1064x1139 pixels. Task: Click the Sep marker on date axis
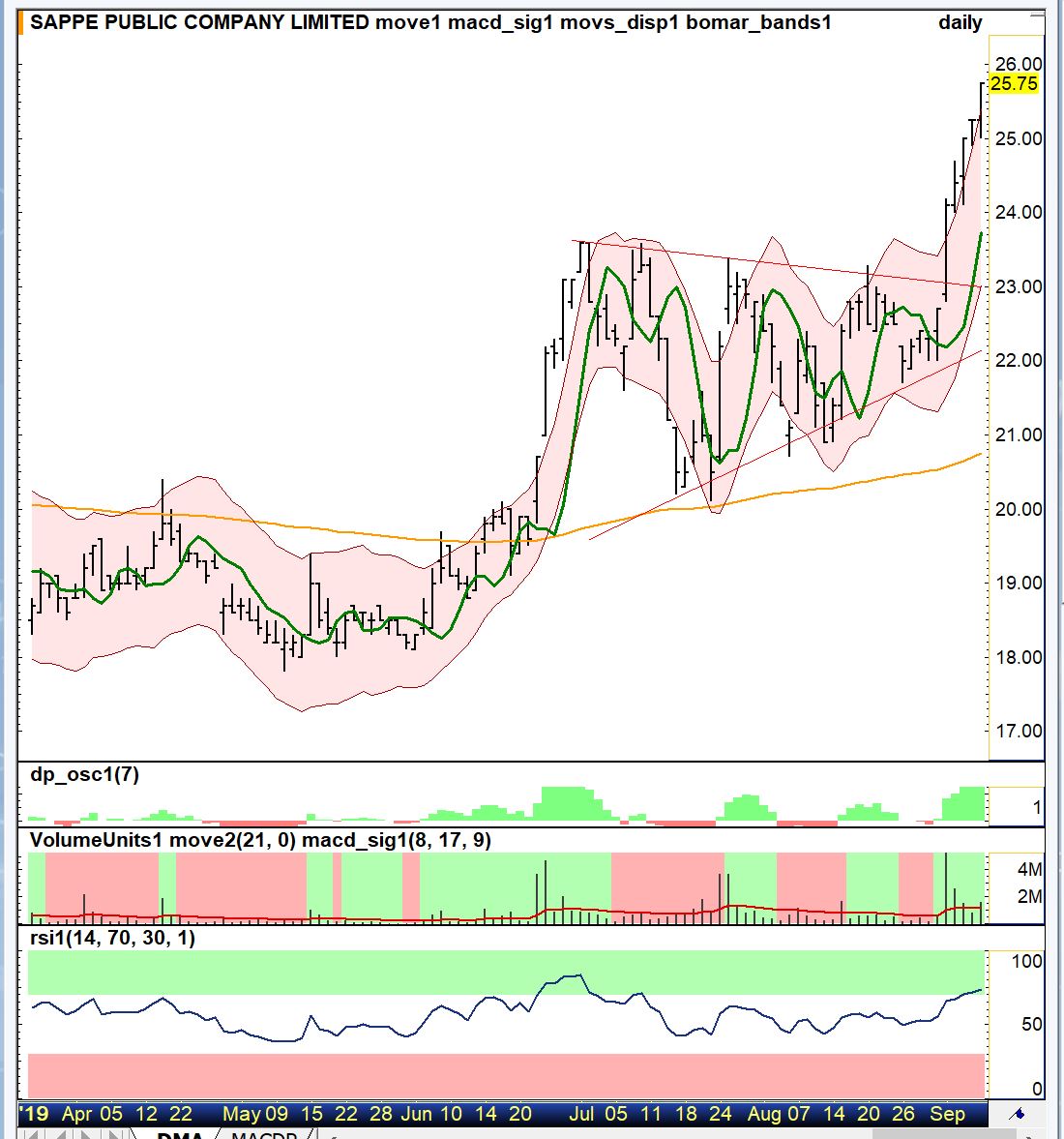947,1114
